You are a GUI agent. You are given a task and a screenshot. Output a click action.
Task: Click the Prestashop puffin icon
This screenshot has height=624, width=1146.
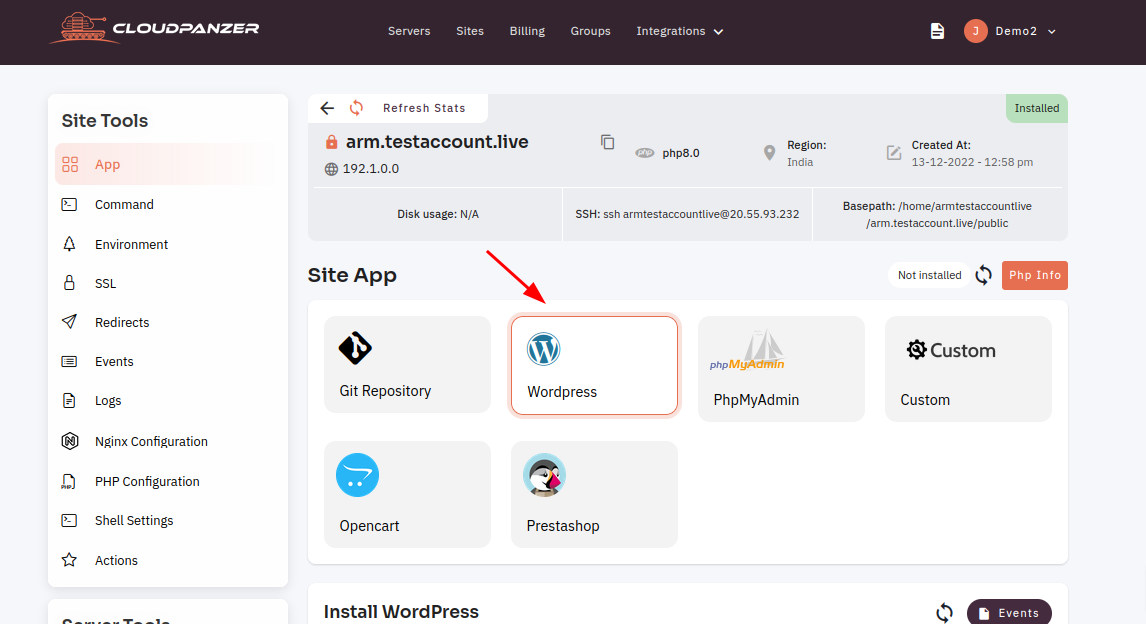pyautogui.click(x=544, y=475)
